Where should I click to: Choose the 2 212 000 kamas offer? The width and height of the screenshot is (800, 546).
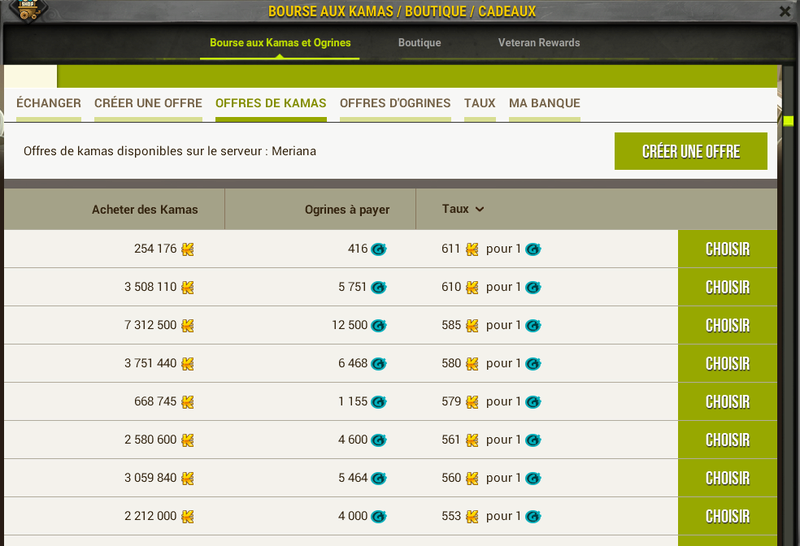click(x=728, y=516)
